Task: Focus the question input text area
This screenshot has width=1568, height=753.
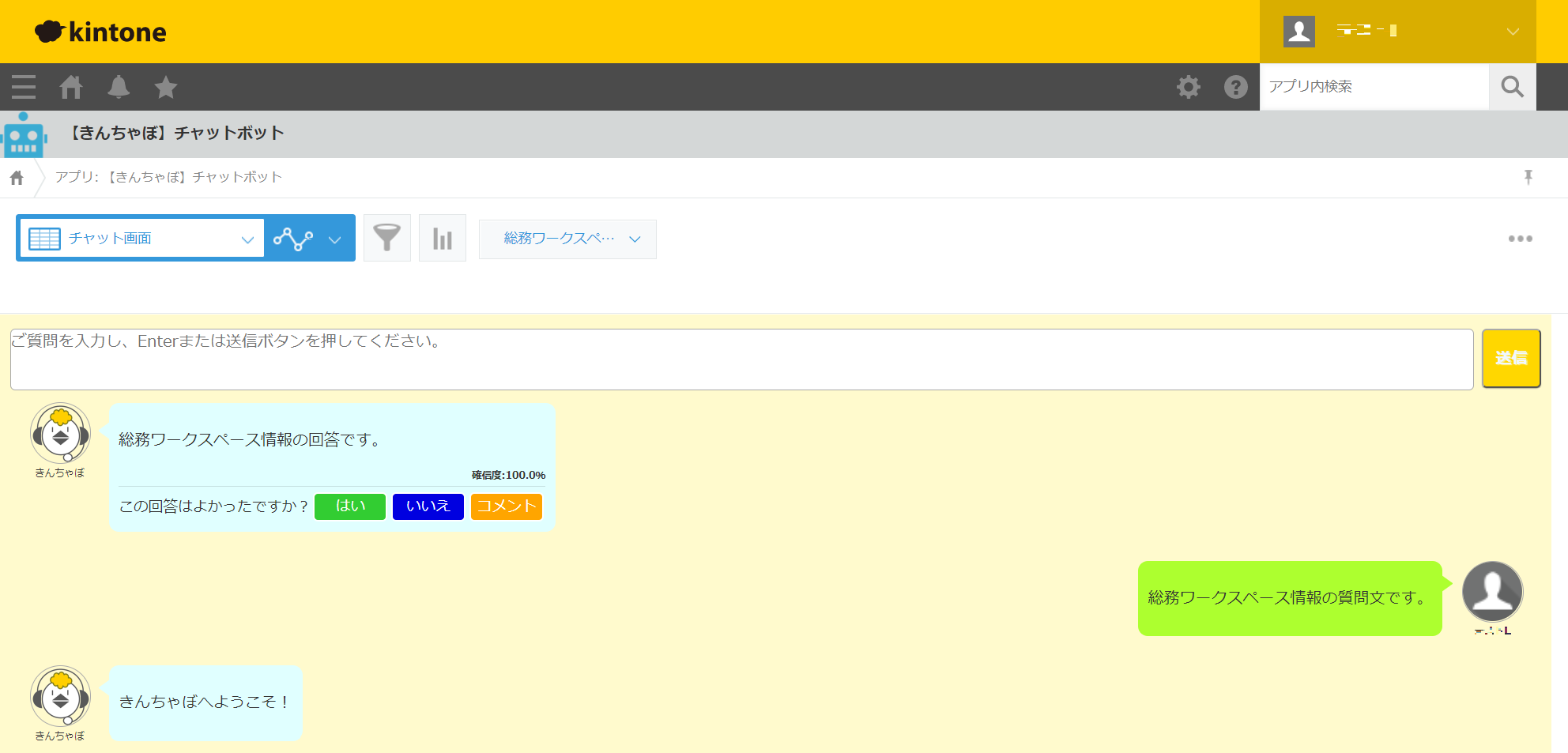Action: (741, 360)
